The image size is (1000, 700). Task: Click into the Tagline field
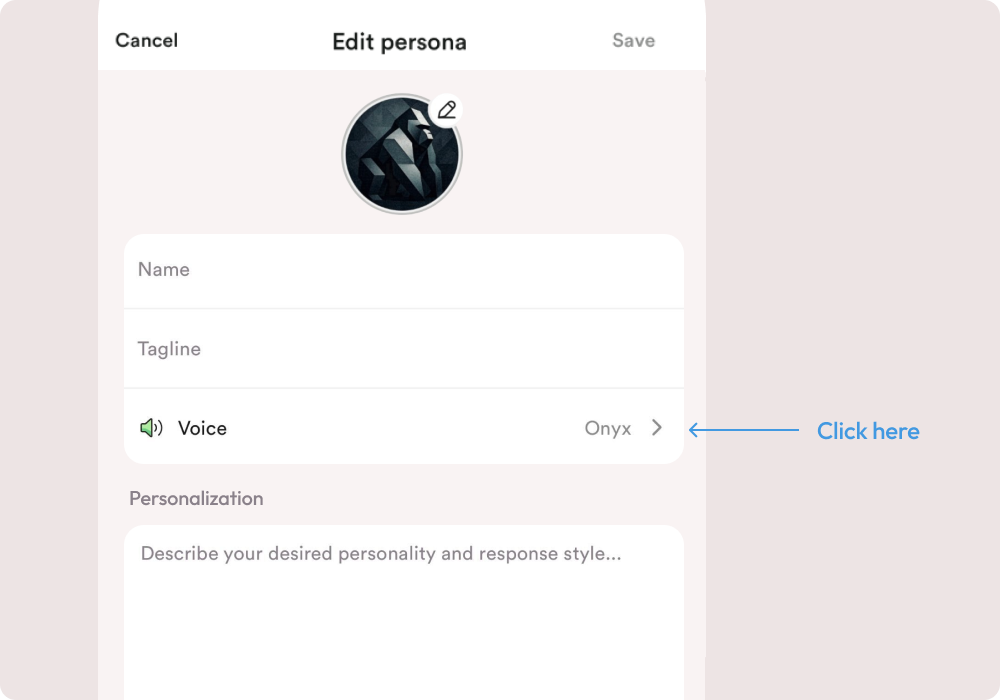coord(404,349)
